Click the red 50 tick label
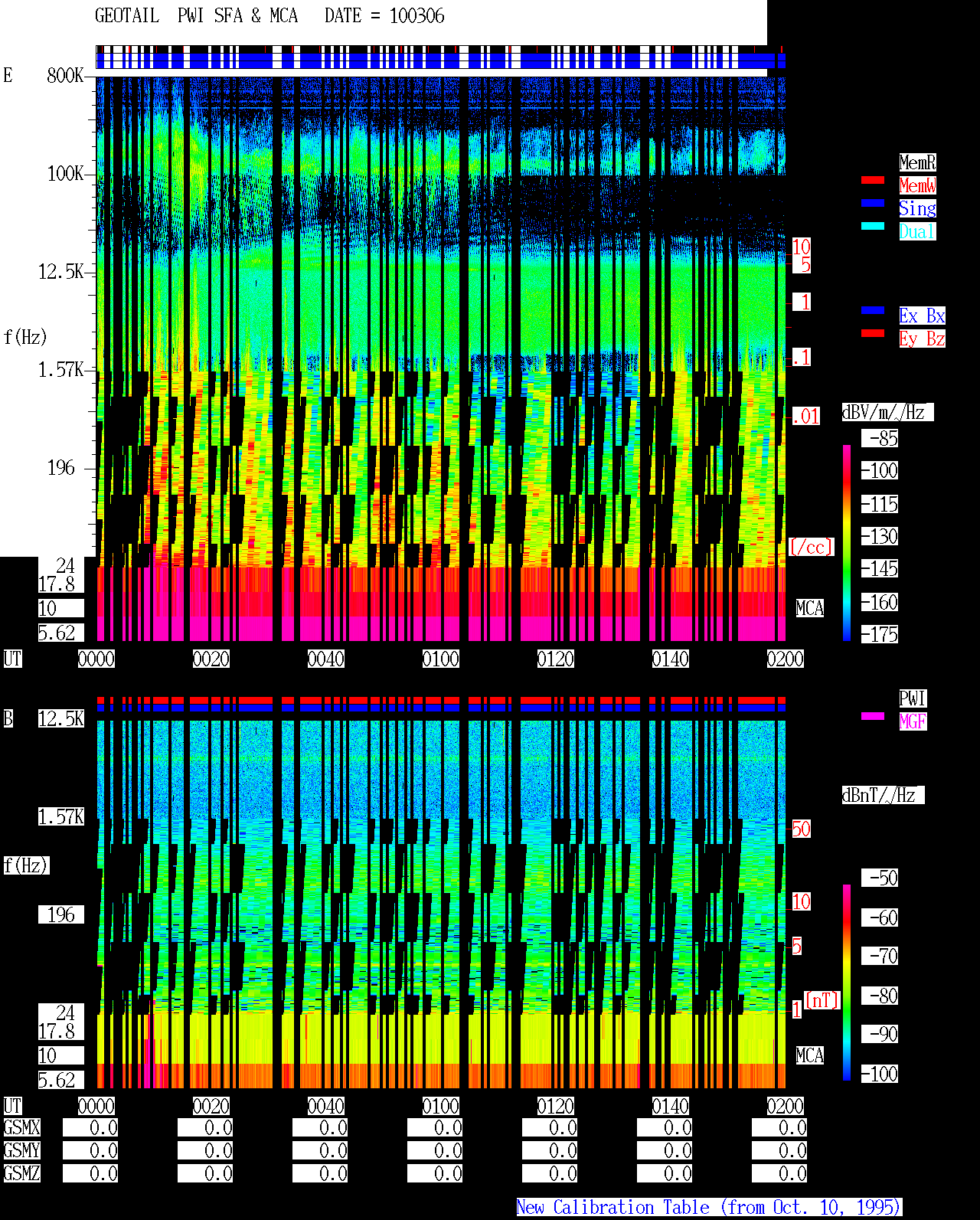The width and height of the screenshot is (980, 1220). click(x=801, y=829)
